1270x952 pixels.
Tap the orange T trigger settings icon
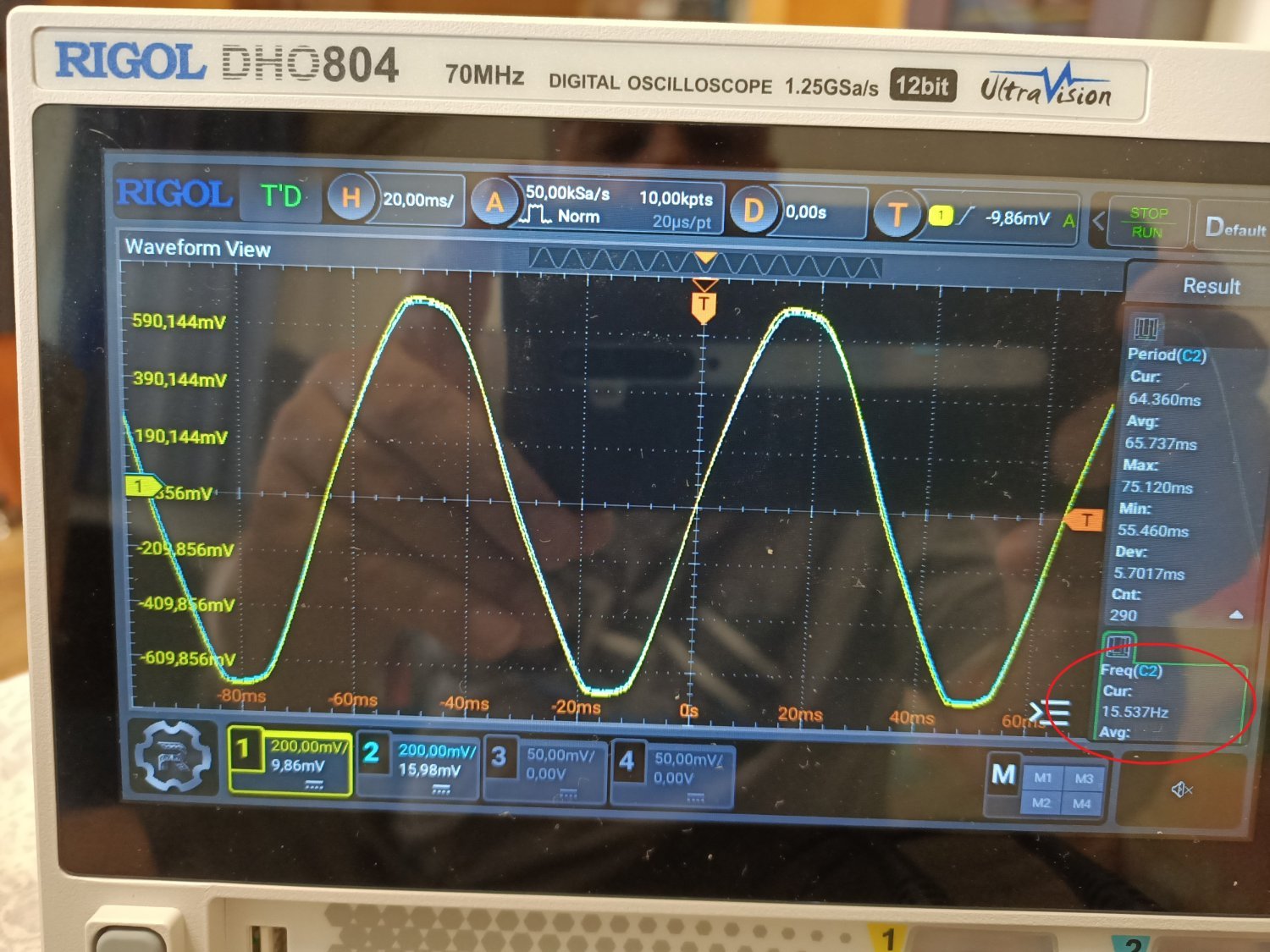click(x=897, y=215)
